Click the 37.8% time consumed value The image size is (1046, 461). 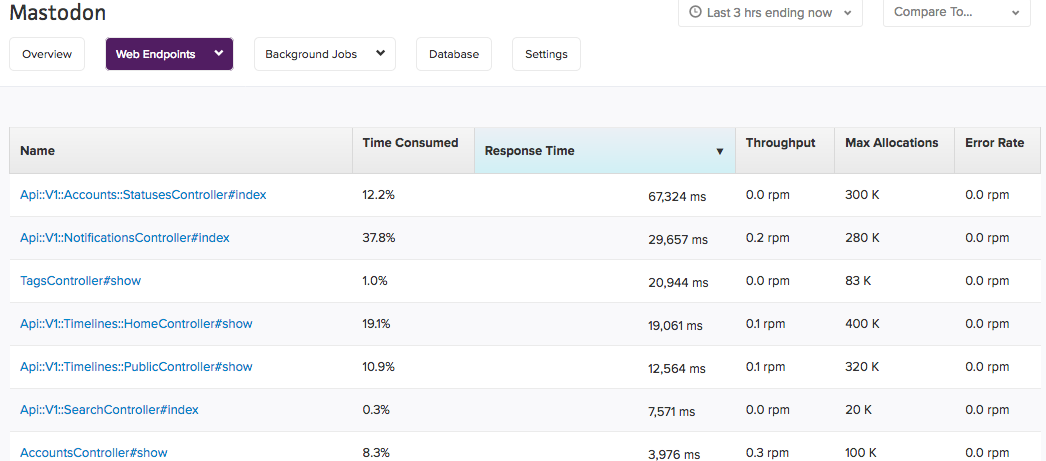click(379, 238)
